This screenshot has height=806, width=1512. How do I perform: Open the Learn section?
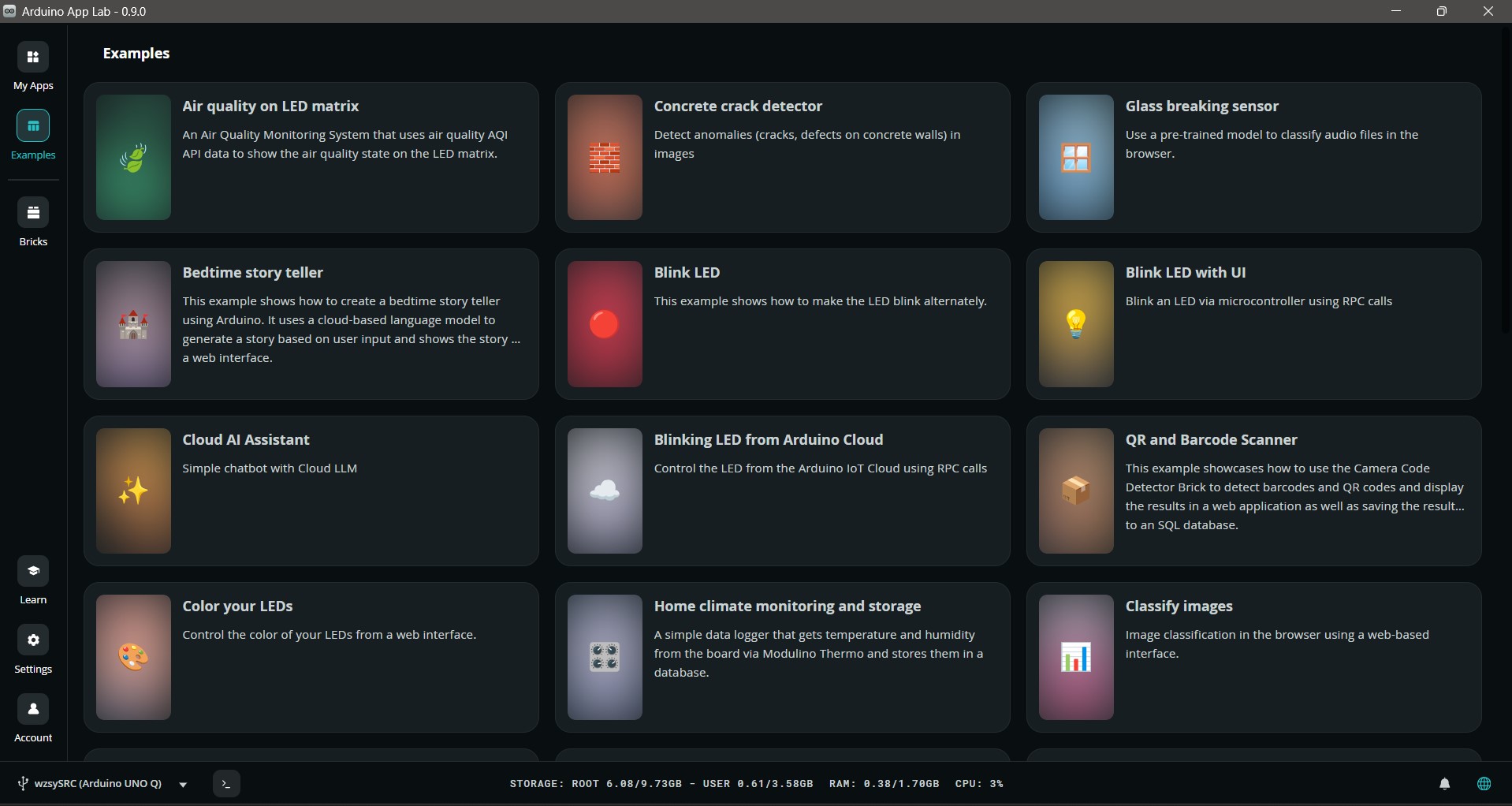click(x=33, y=580)
